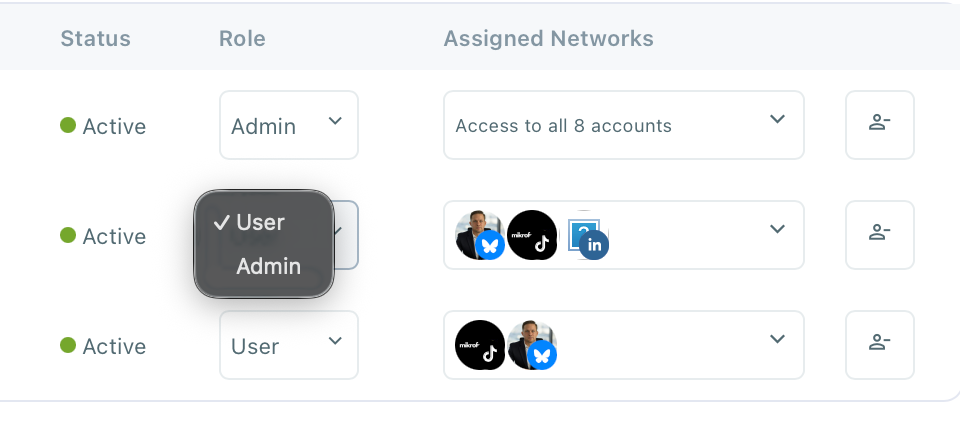Click remove-user icon in bottom row
This screenshot has height=438, width=960.
pyautogui.click(x=879, y=345)
